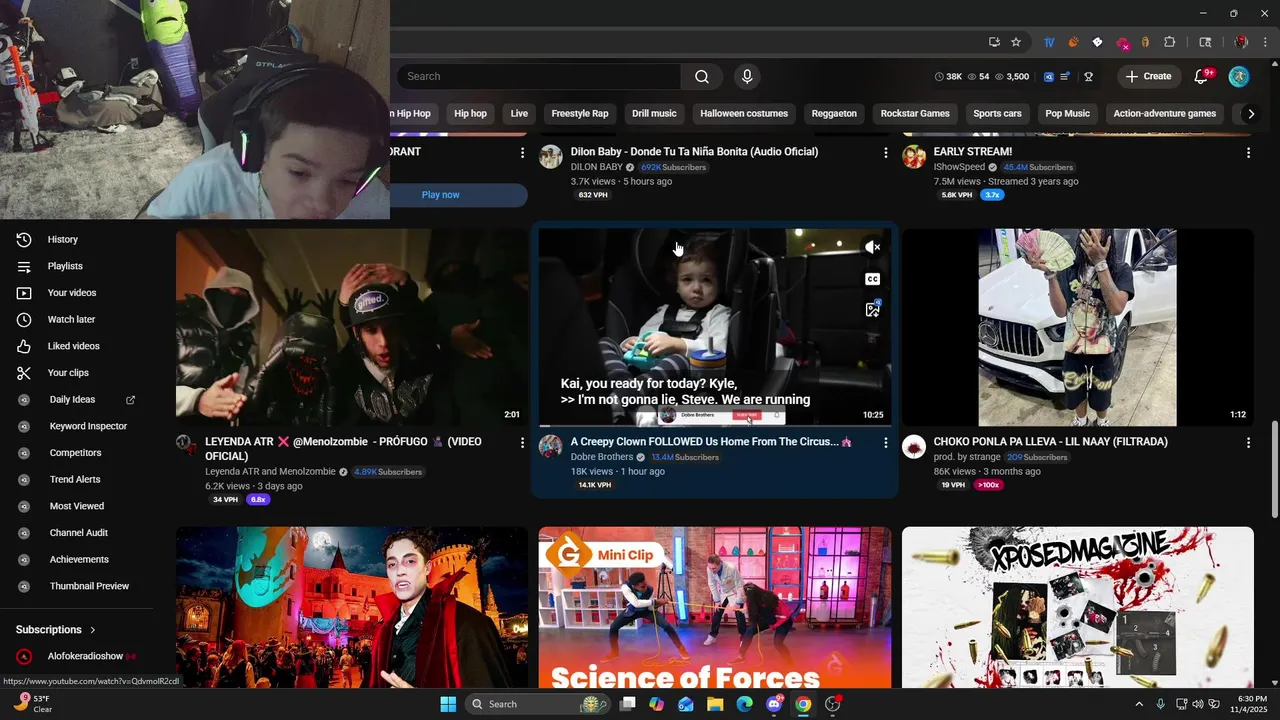Select the Pop Music chip
The width and height of the screenshot is (1280, 720).
tap(1068, 114)
